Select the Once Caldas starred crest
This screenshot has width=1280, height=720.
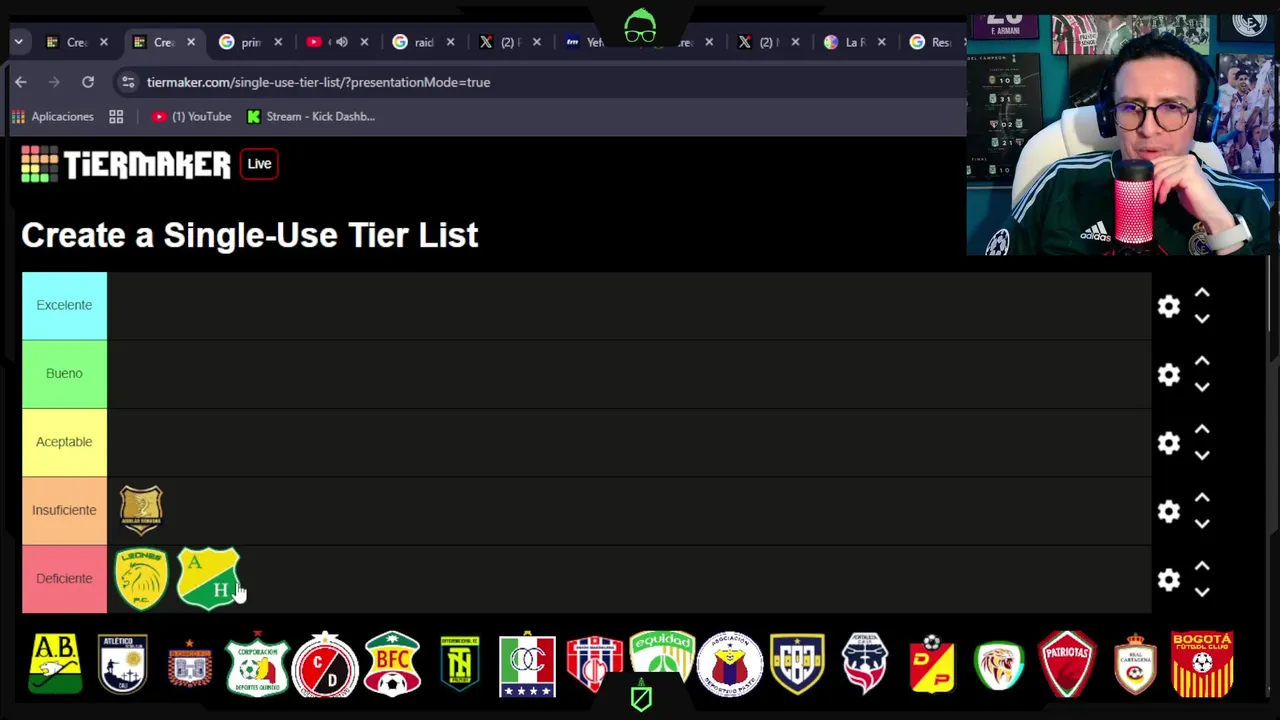pos(527,663)
